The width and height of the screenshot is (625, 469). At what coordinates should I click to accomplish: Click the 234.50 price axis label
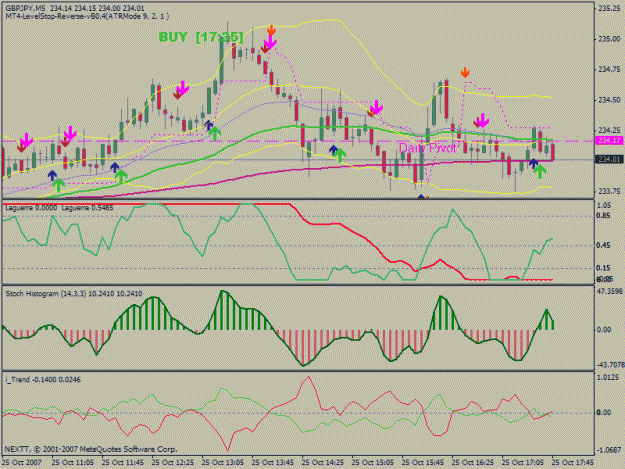(x=609, y=100)
